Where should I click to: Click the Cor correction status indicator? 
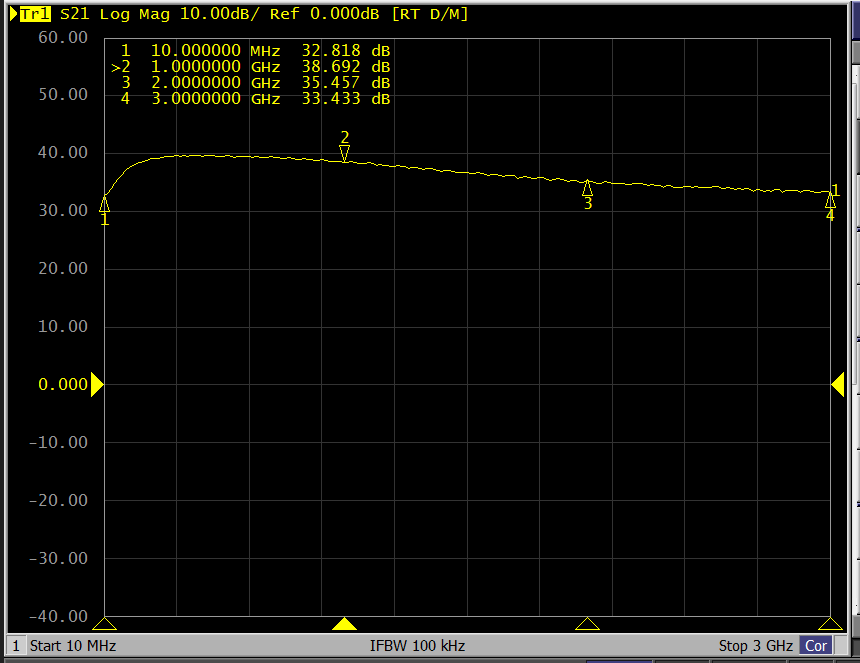coord(816,646)
